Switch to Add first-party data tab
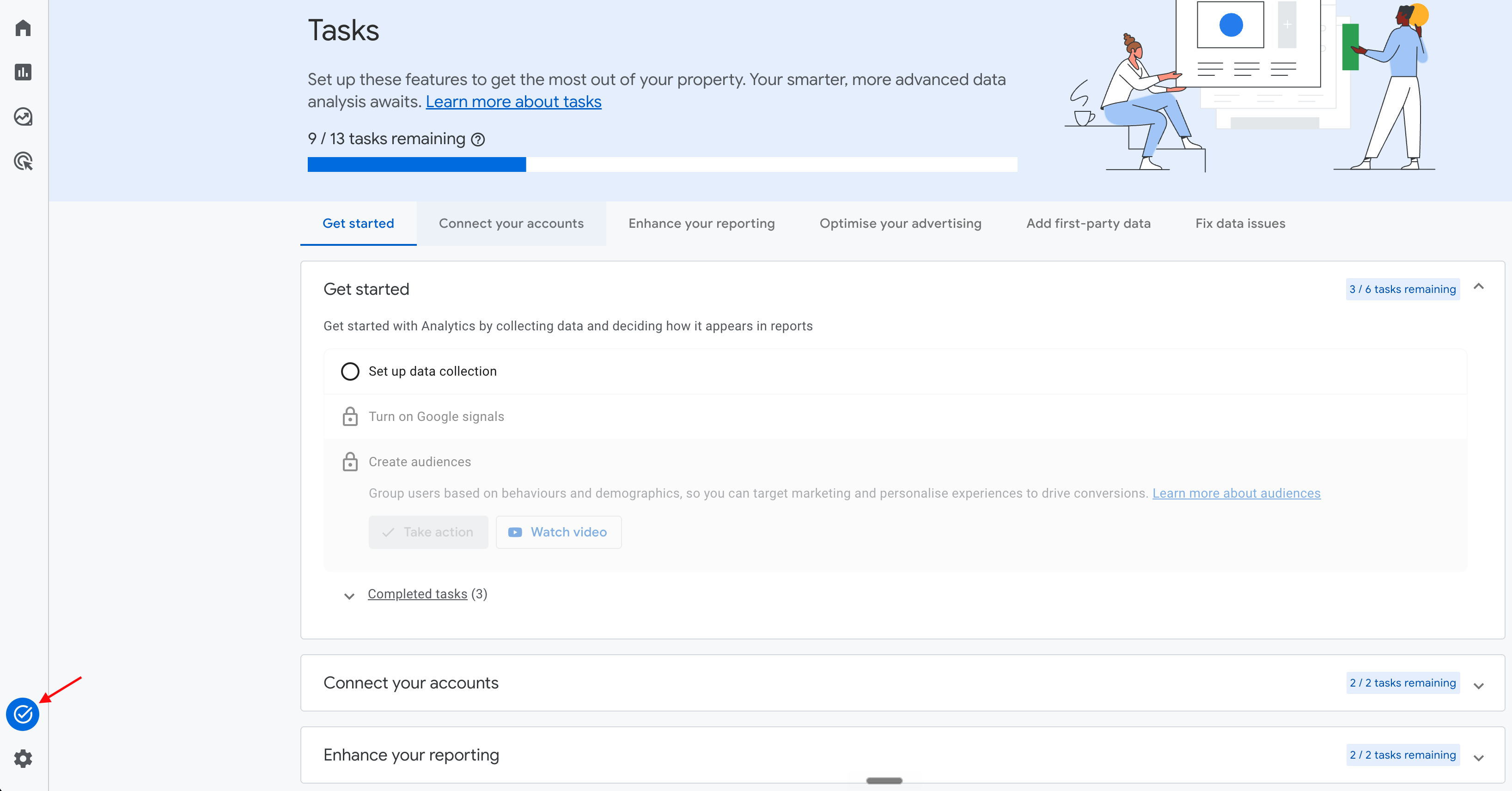Screen dimensions: 1512x791 (x=1088, y=224)
